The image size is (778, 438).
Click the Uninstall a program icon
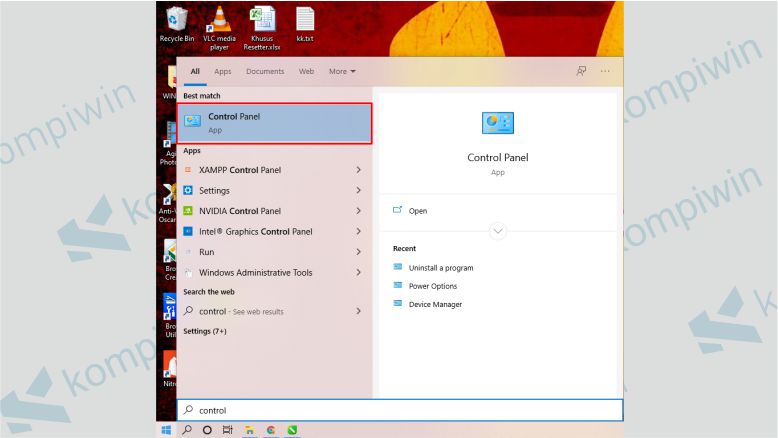[x=397, y=267]
